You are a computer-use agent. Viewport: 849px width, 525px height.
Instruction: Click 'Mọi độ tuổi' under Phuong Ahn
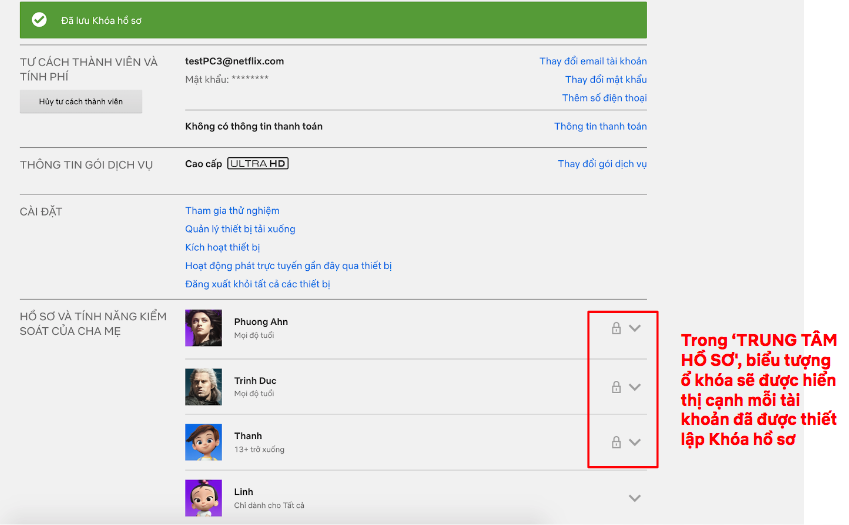[254, 335]
